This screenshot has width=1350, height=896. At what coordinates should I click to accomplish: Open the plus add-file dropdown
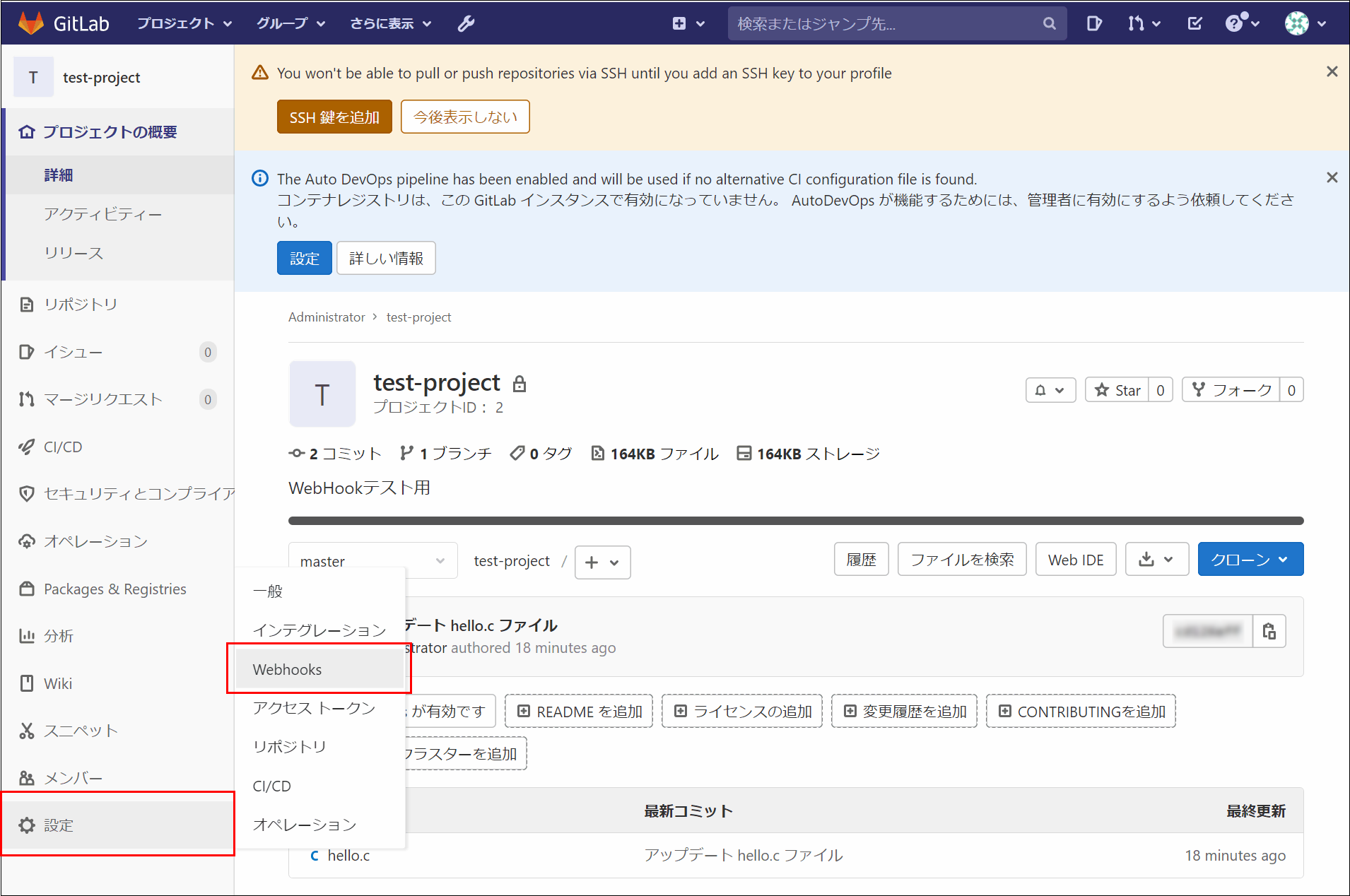(x=602, y=562)
